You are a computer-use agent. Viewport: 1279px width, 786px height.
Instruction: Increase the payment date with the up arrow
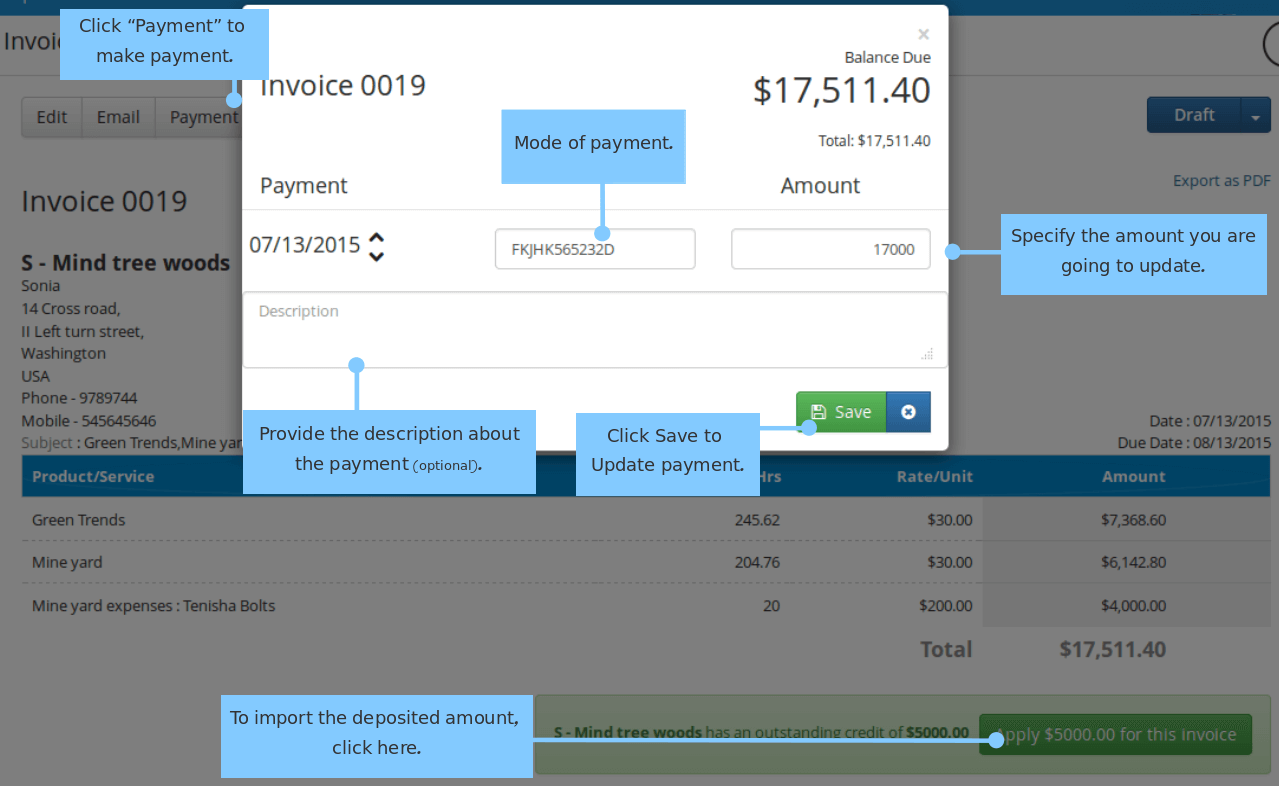click(376, 237)
